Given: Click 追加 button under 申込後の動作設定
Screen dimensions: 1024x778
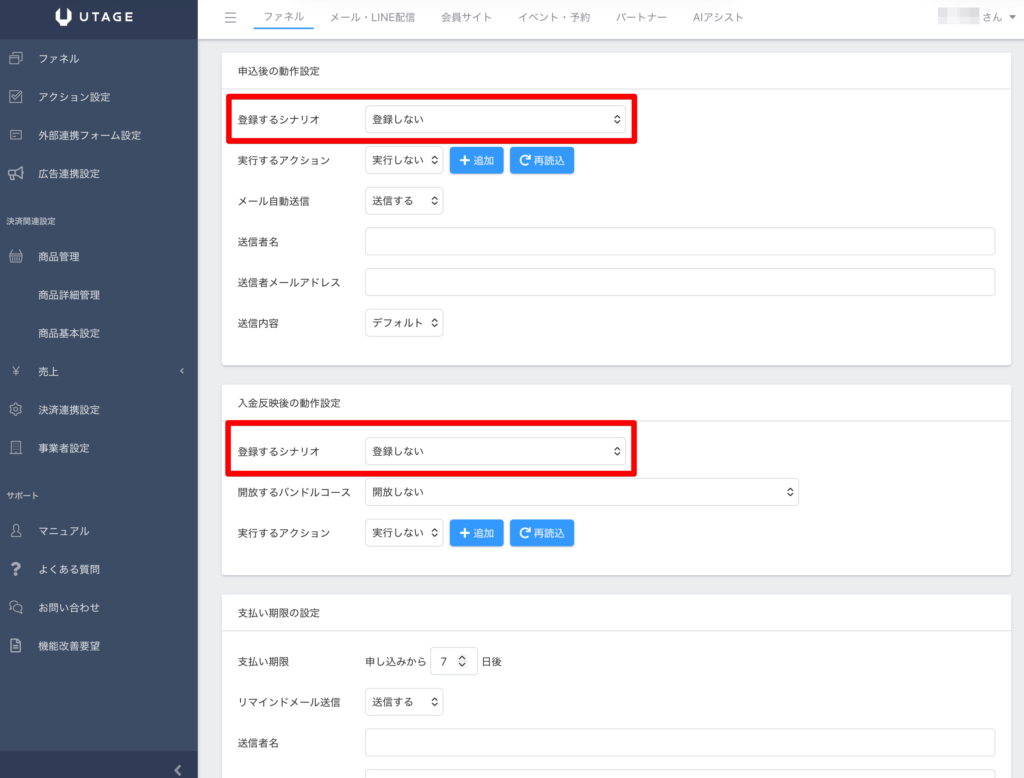Looking at the screenshot, I should (x=476, y=160).
